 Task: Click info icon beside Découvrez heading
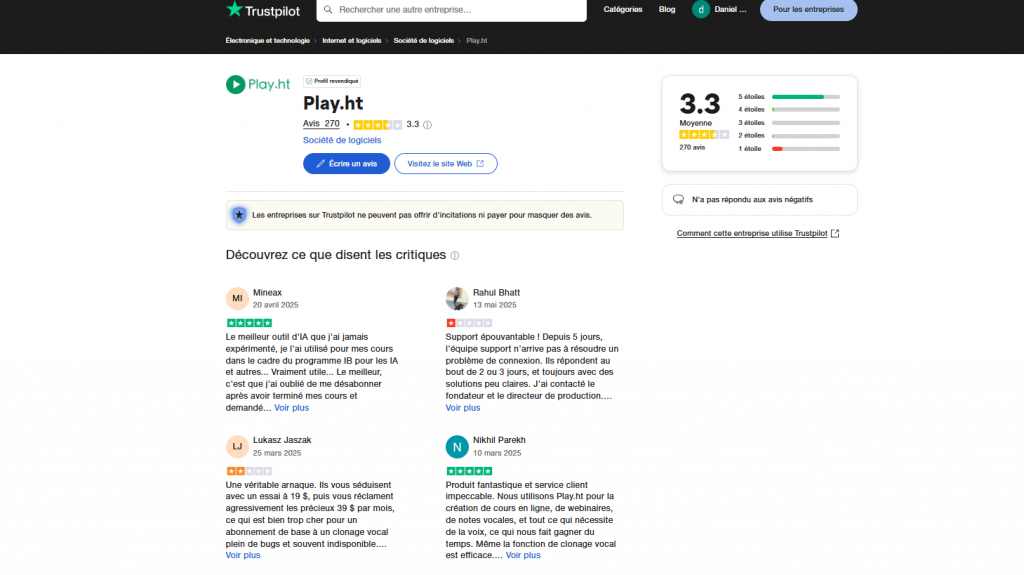(455, 255)
